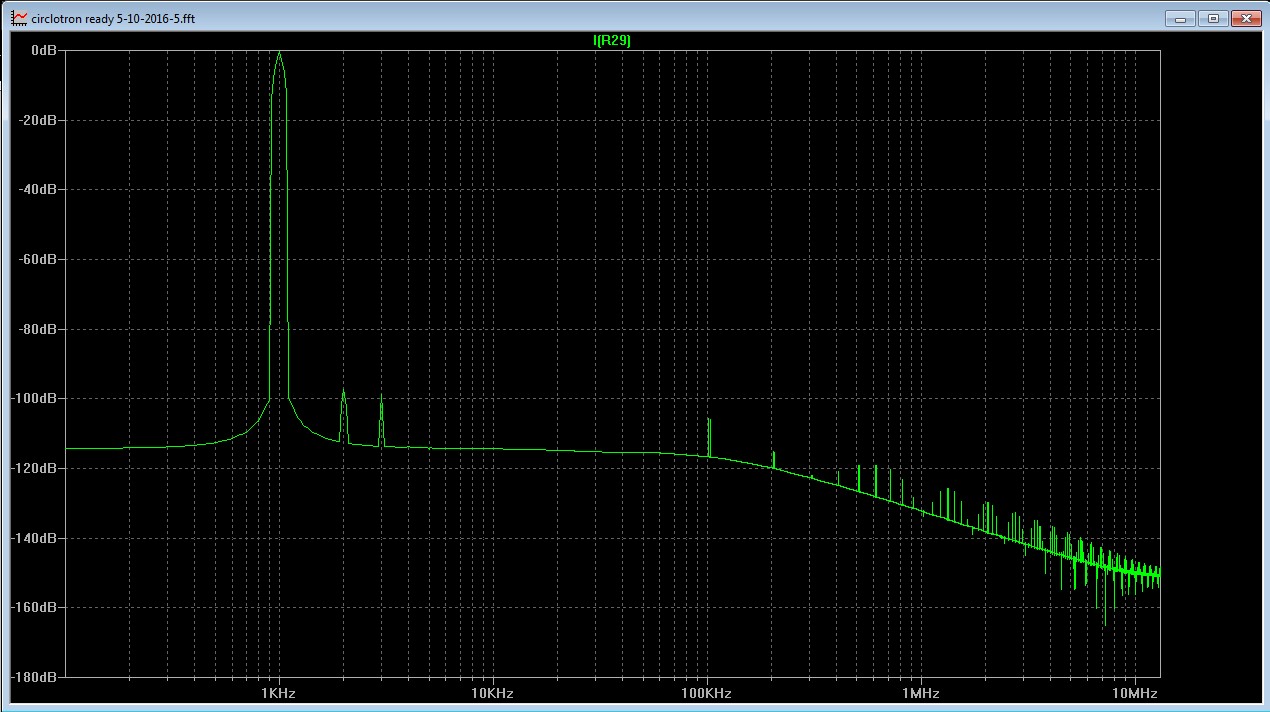Click the 100KHz horizontal axis label
Screen dimensions: 1270x712
click(707, 693)
